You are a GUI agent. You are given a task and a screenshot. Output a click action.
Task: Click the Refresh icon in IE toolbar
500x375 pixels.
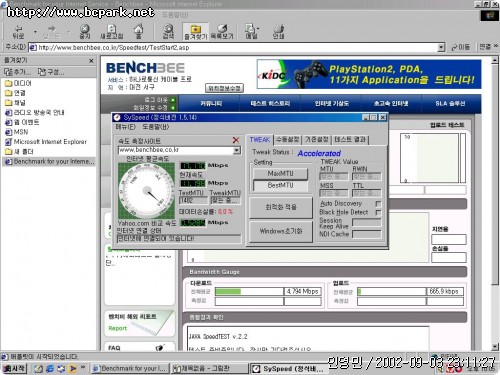pos(112,31)
